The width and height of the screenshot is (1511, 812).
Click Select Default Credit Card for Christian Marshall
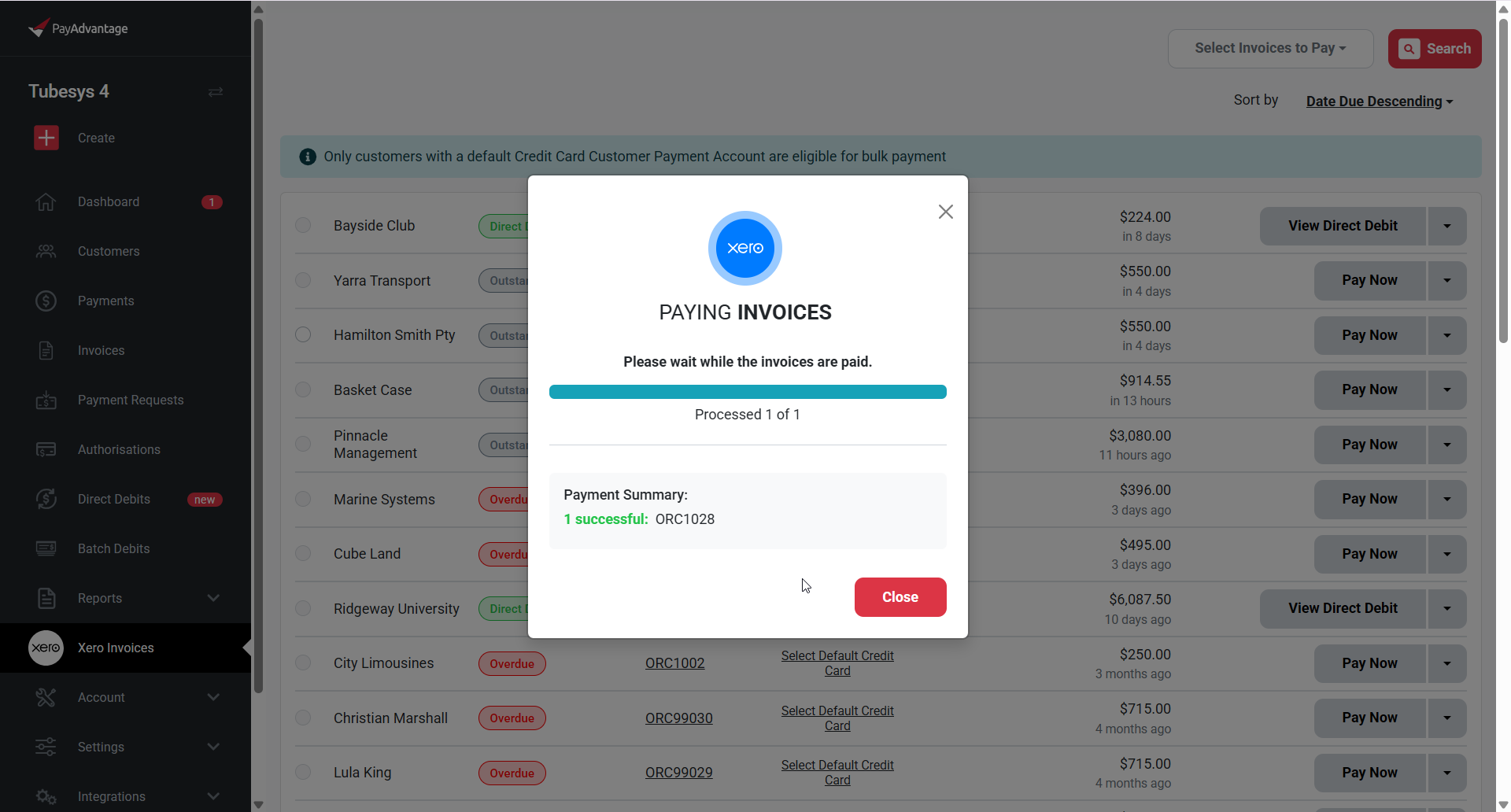pyautogui.click(x=837, y=718)
